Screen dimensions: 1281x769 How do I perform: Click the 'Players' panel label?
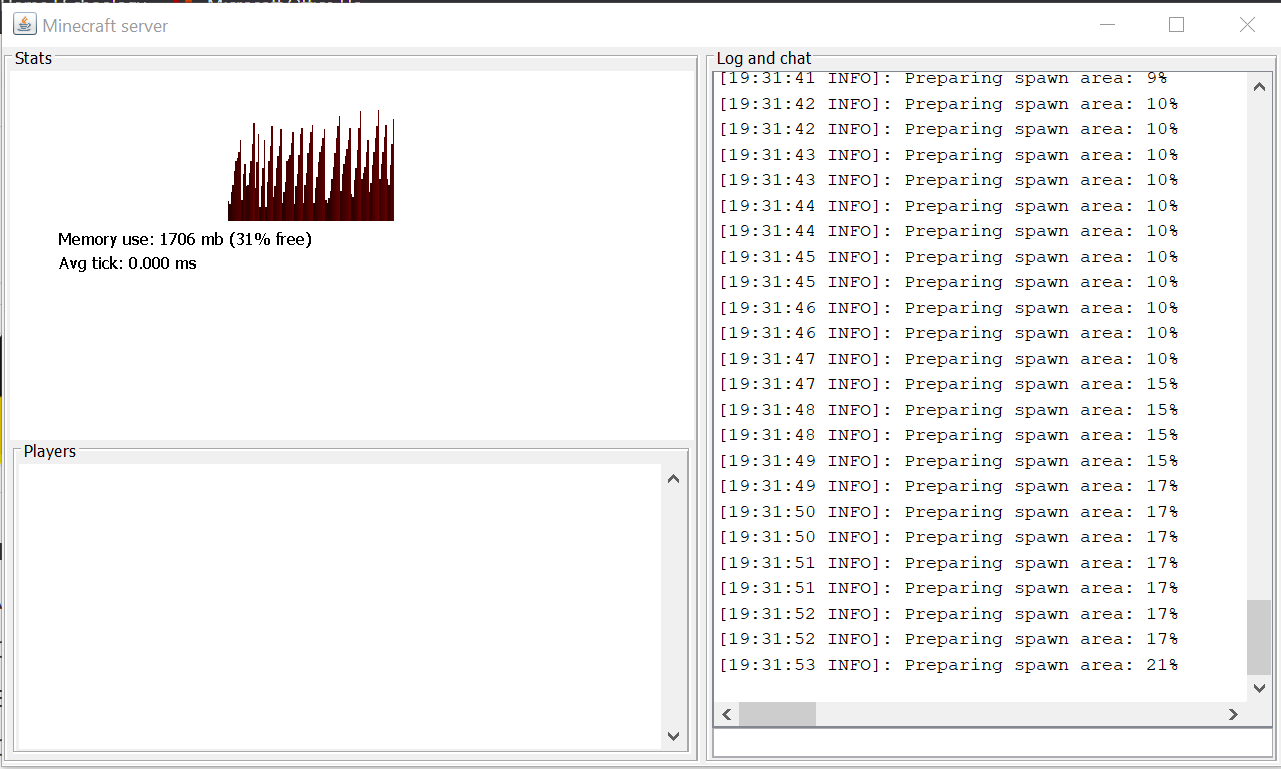point(50,451)
